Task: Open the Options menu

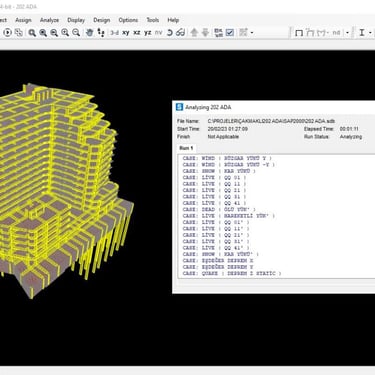Action: [128, 20]
